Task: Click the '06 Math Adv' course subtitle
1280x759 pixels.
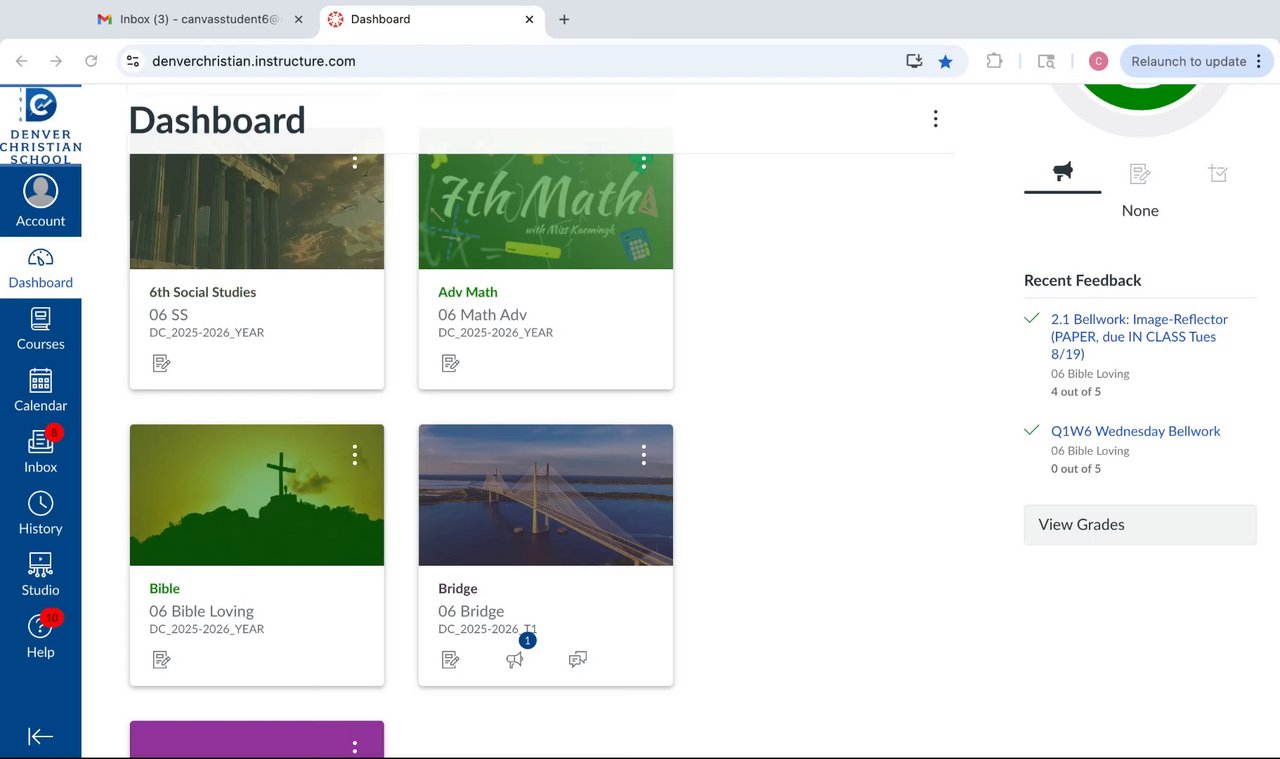Action: click(x=482, y=314)
